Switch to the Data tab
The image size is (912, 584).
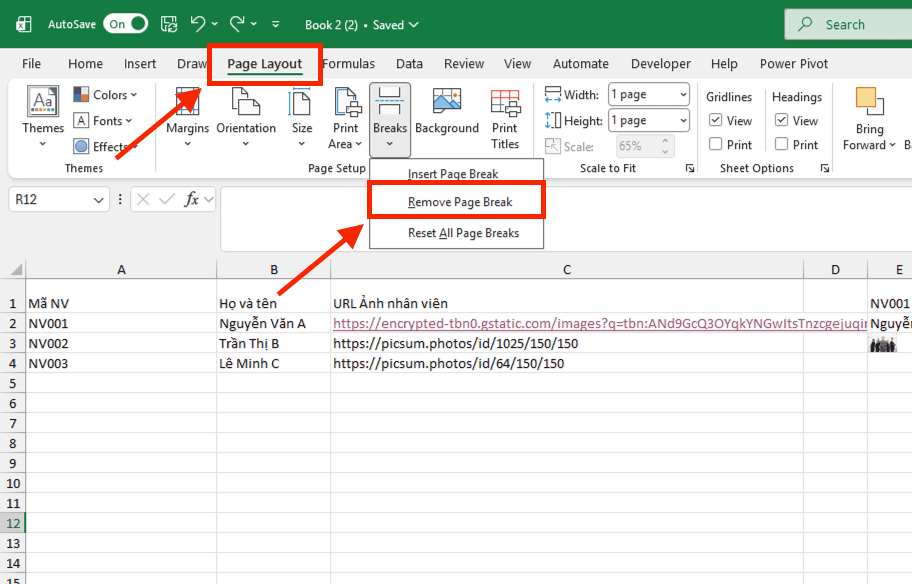pyautogui.click(x=409, y=64)
